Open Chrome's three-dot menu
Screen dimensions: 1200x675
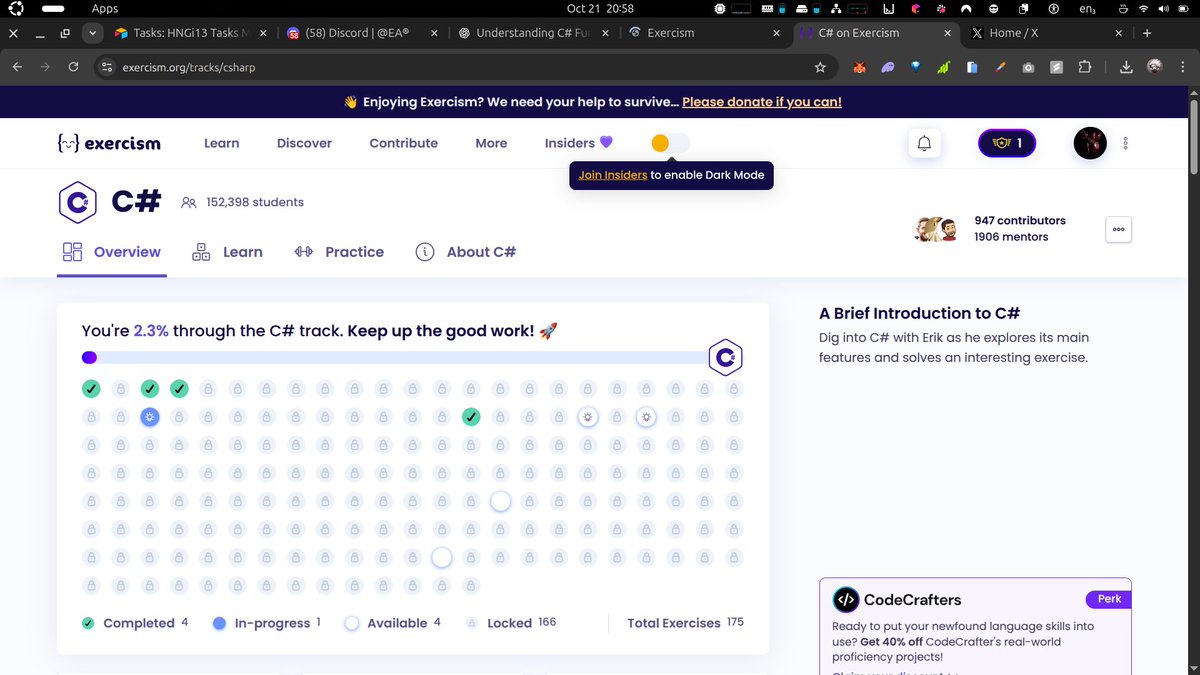(x=1183, y=67)
